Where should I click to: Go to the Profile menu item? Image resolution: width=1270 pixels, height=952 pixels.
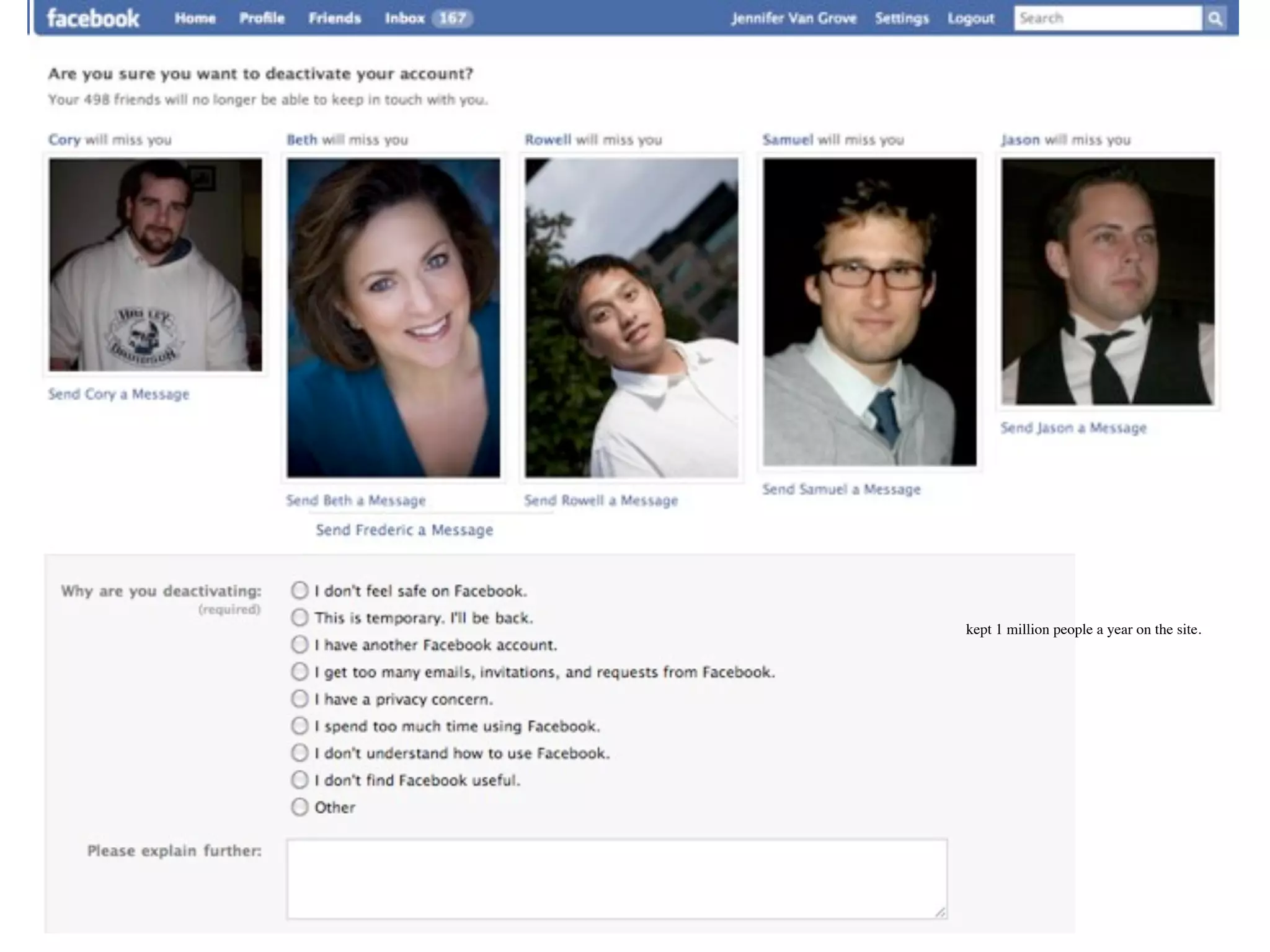(x=262, y=19)
